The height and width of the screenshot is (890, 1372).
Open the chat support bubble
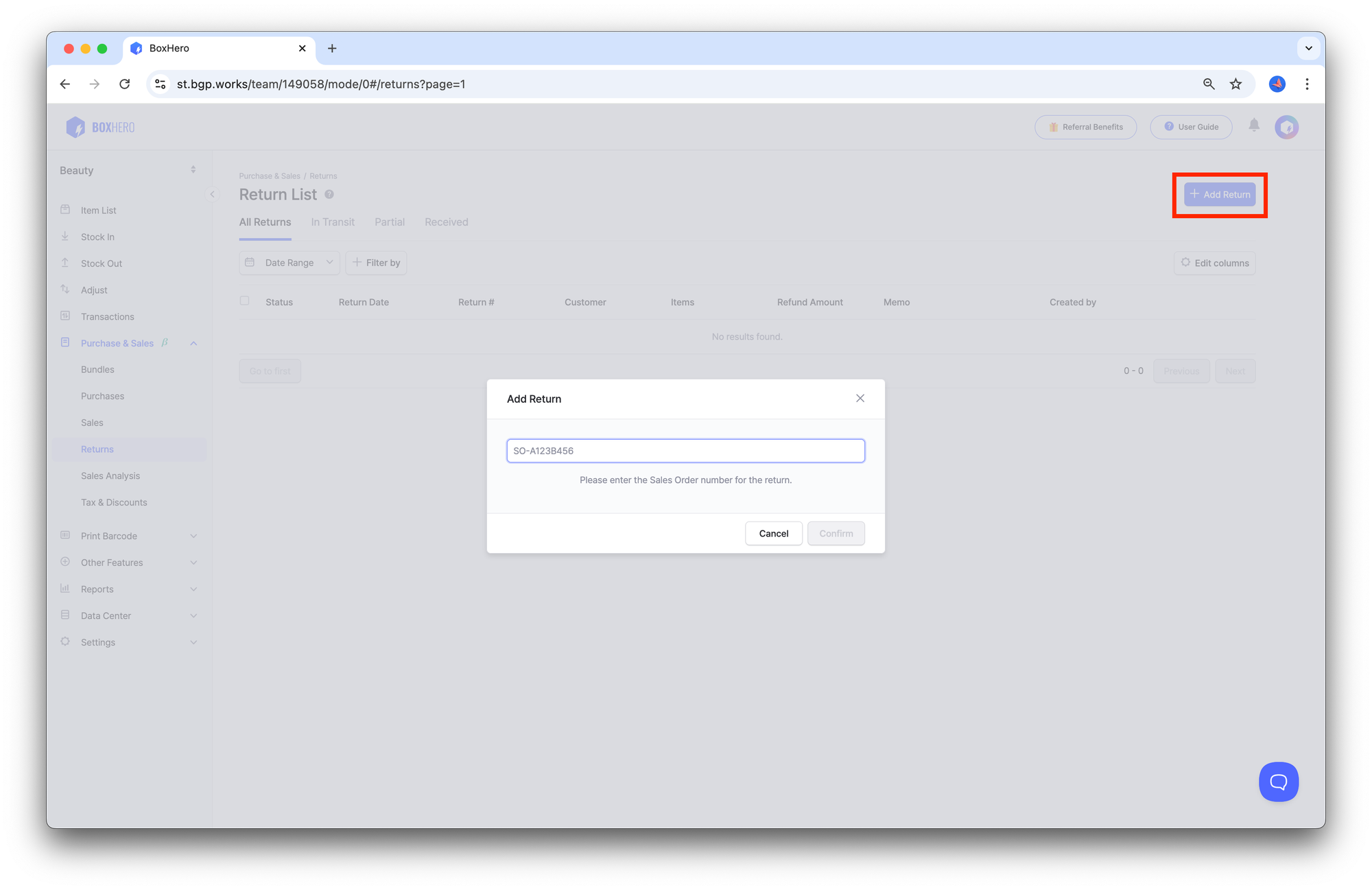point(1278,782)
